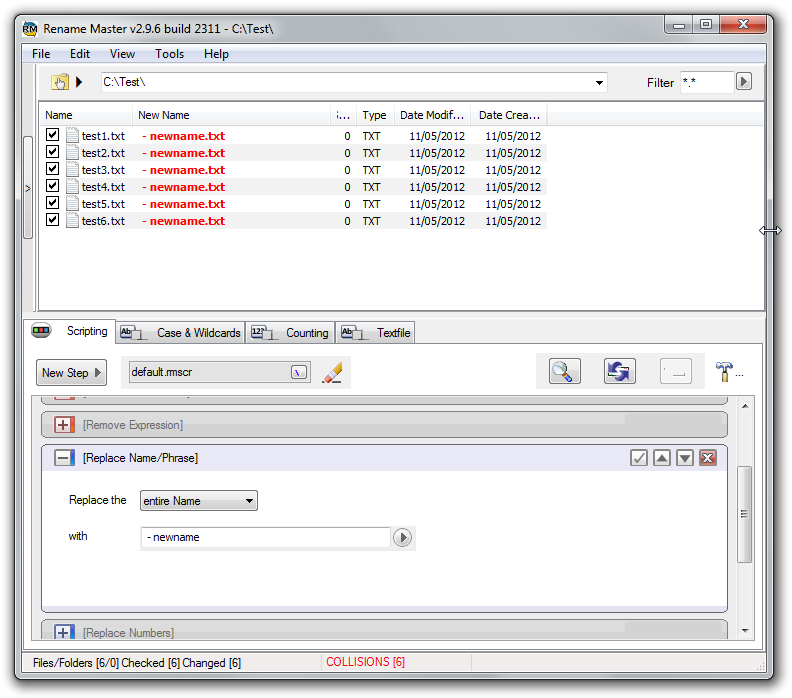
Task: Open the hammer tools options icon
Action: 724,372
